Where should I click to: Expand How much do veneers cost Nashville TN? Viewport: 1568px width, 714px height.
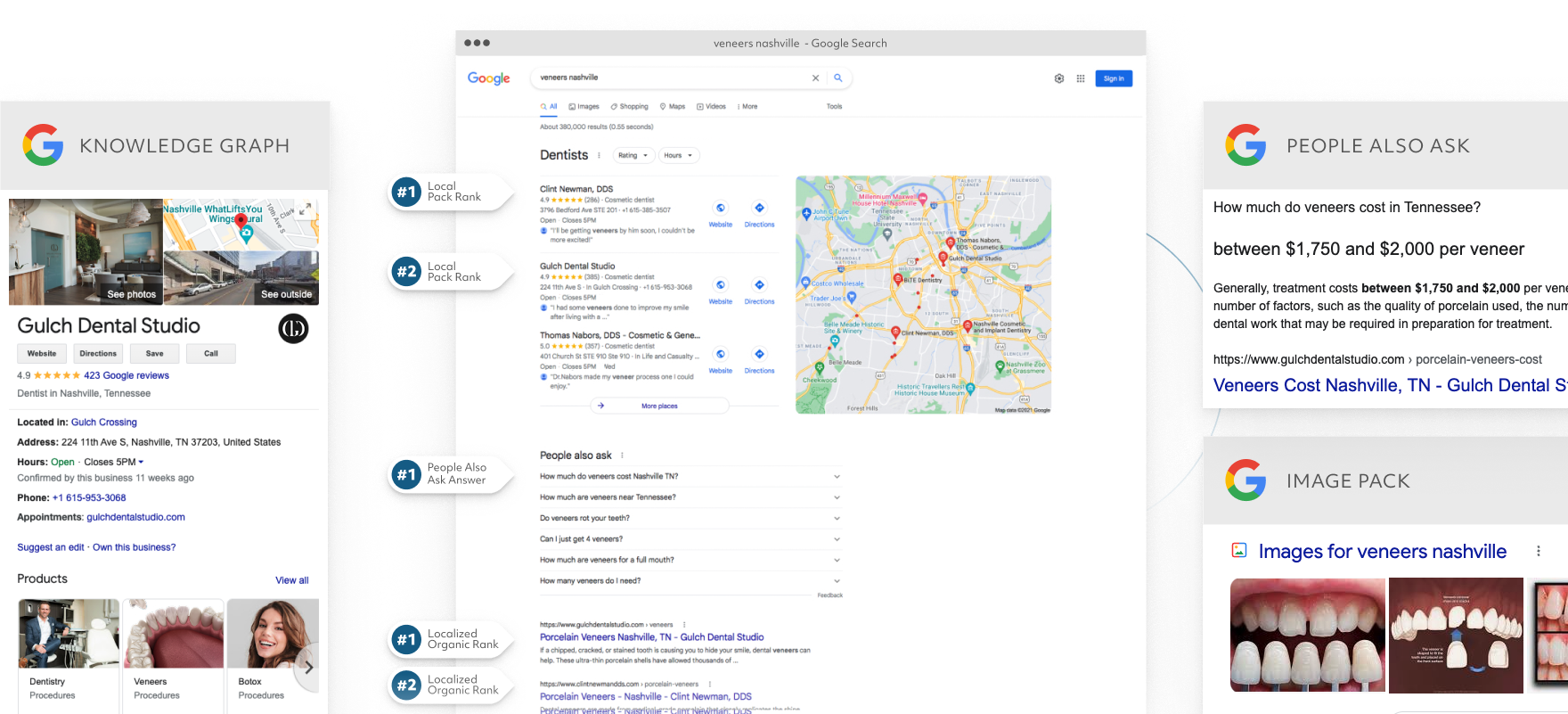[690, 477]
